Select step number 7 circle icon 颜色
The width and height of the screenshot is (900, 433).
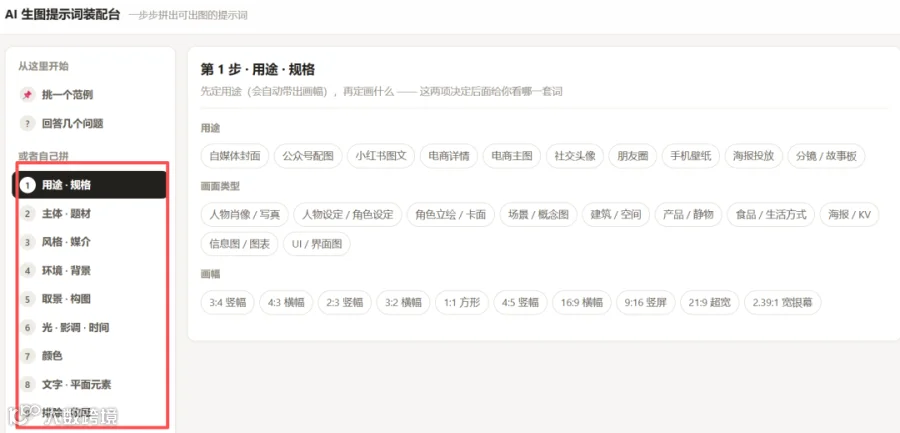point(27,356)
